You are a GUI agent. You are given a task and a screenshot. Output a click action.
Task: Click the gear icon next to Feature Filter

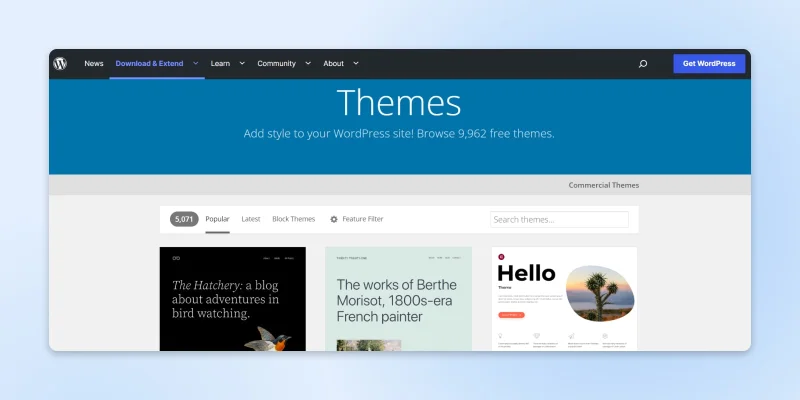[334, 219]
